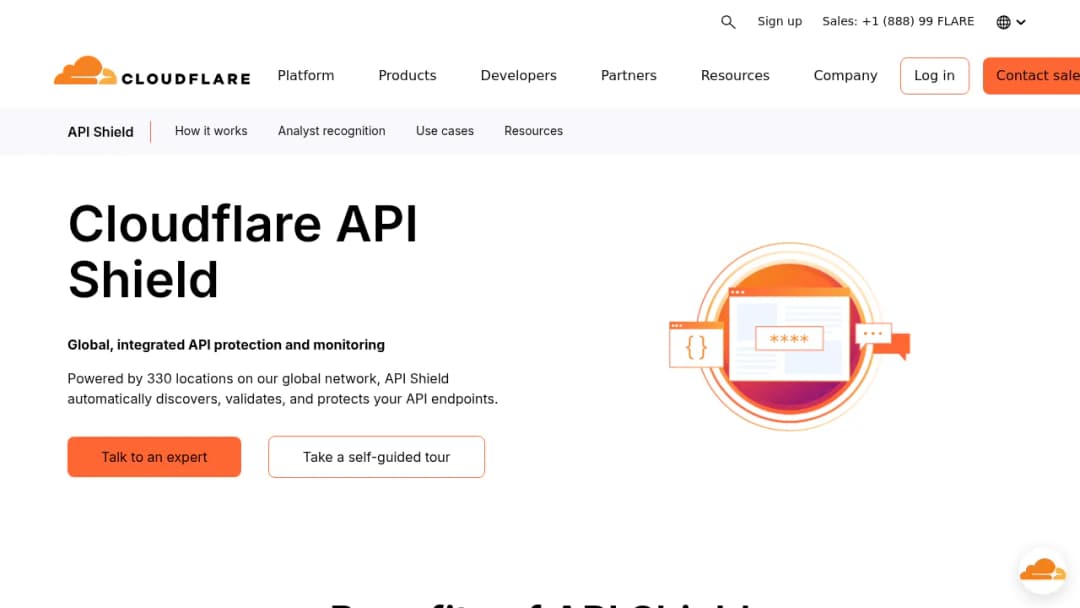Click 'Global, integrated API protection and monitoring' text
The width and height of the screenshot is (1080, 608).
[x=226, y=344]
